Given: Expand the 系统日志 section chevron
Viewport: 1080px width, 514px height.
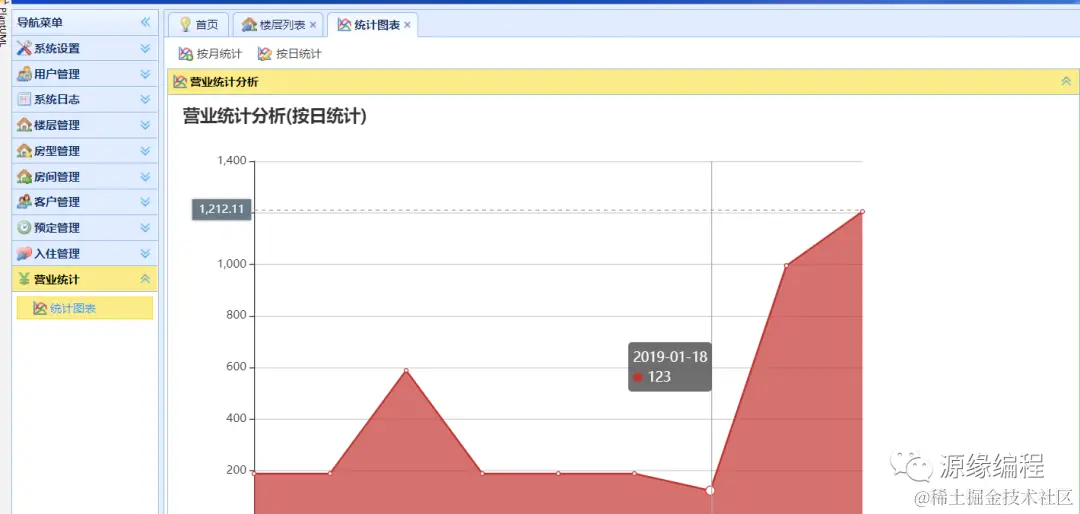Looking at the screenshot, I should coord(145,99).
